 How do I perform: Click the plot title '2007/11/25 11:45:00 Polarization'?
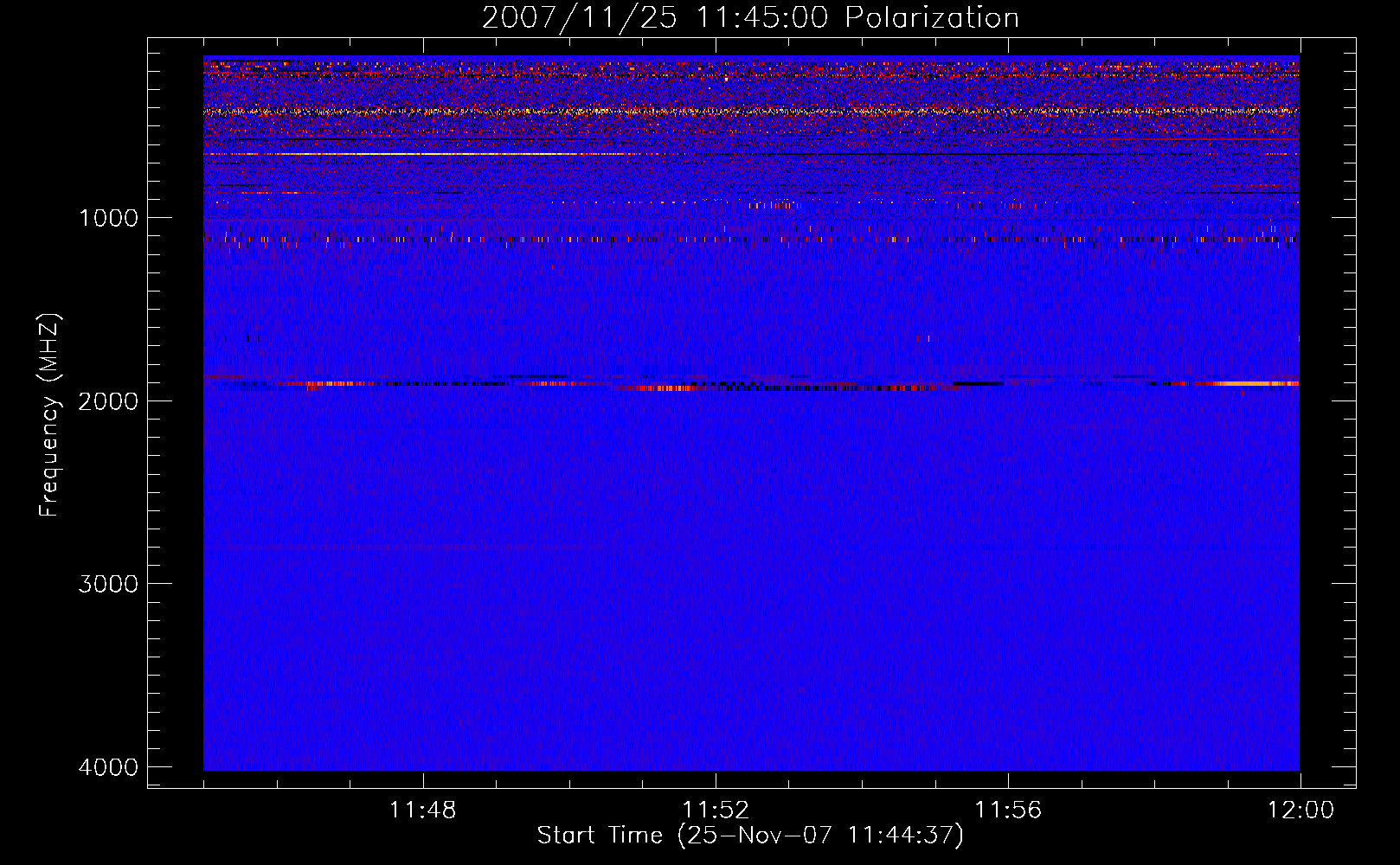pos(750,17)
